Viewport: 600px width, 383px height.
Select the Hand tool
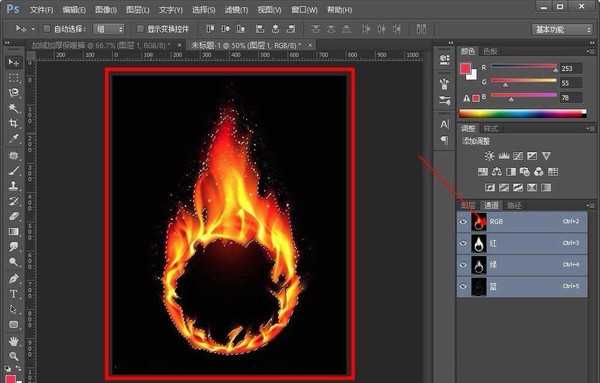[14, 340]
